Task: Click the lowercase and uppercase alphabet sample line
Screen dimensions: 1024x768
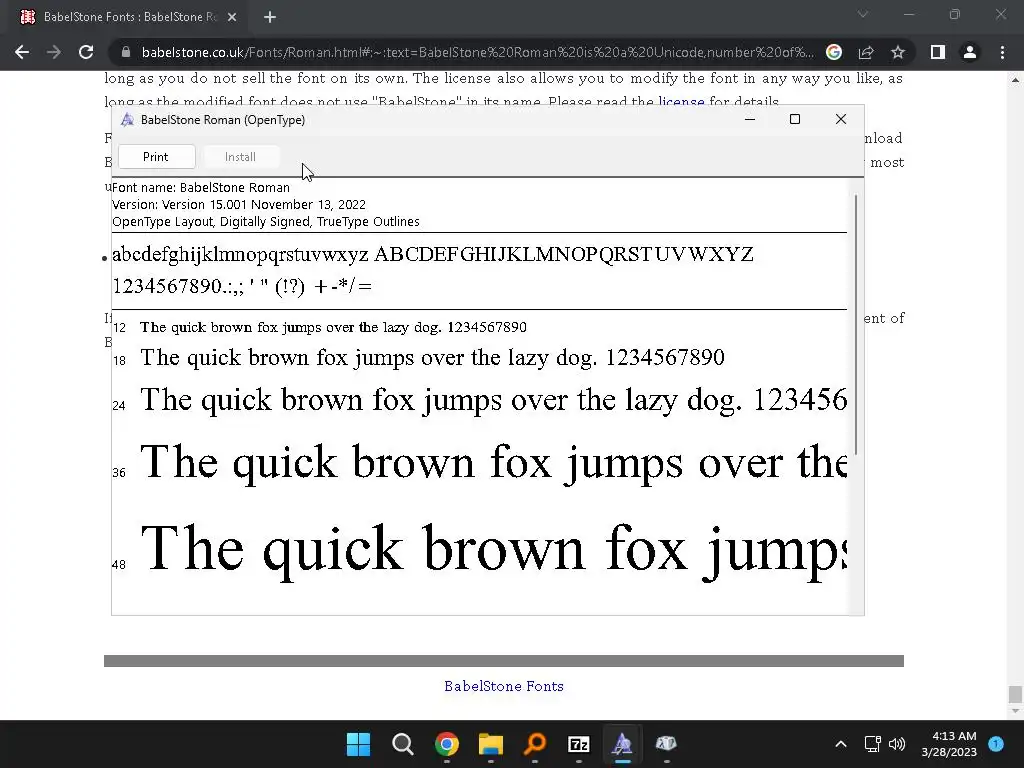Action: point(433,255)
